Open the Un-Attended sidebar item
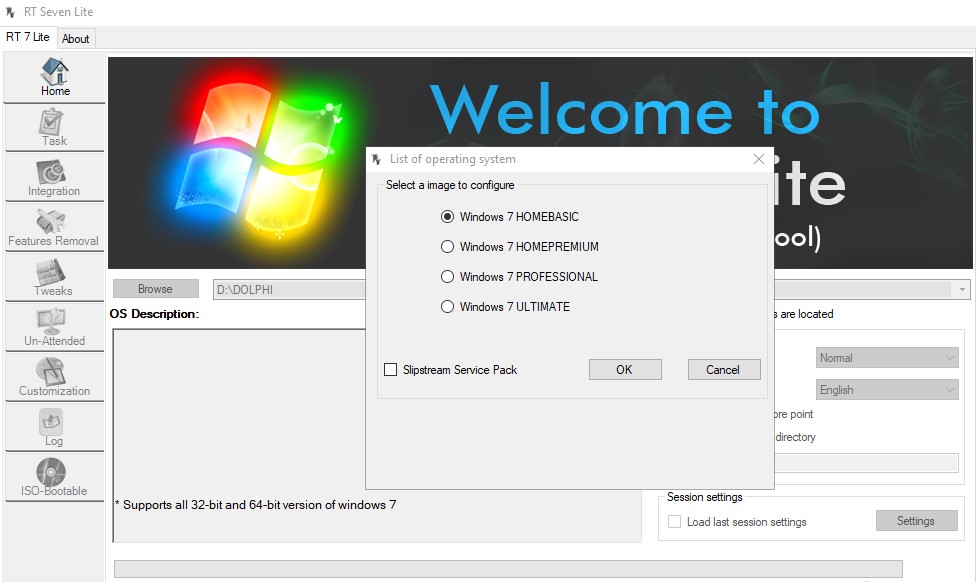Screen dimensions: 976x582 tap(54, 327)
